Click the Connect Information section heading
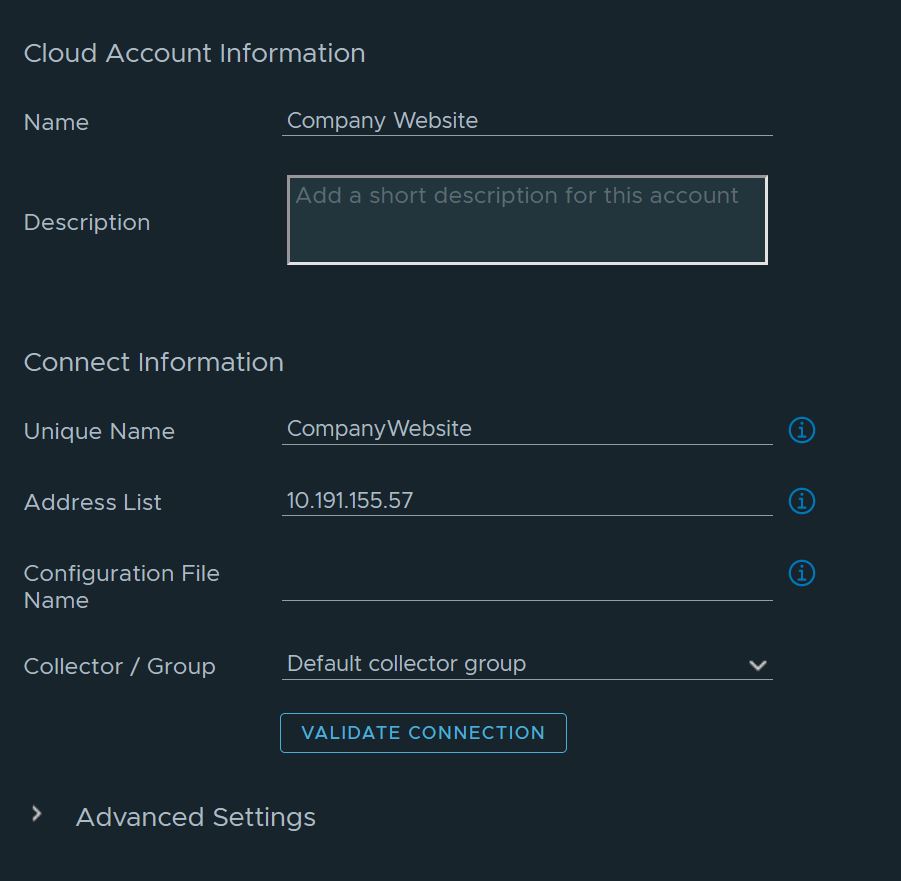 click(x=153, y=362)
